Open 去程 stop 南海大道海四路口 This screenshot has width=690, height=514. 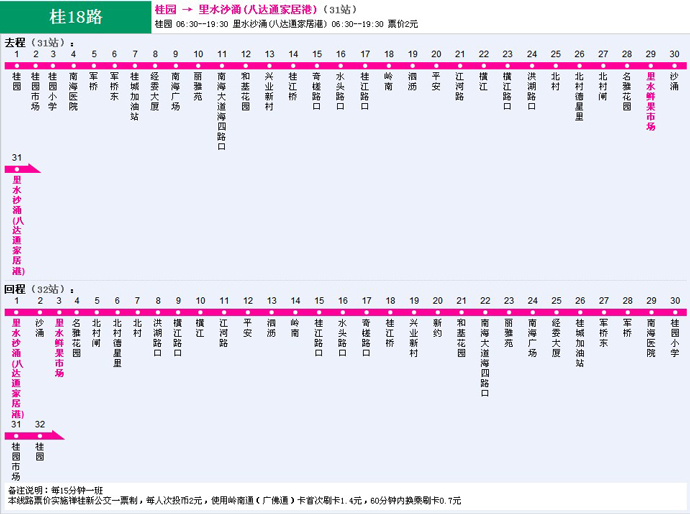point(222,111)
